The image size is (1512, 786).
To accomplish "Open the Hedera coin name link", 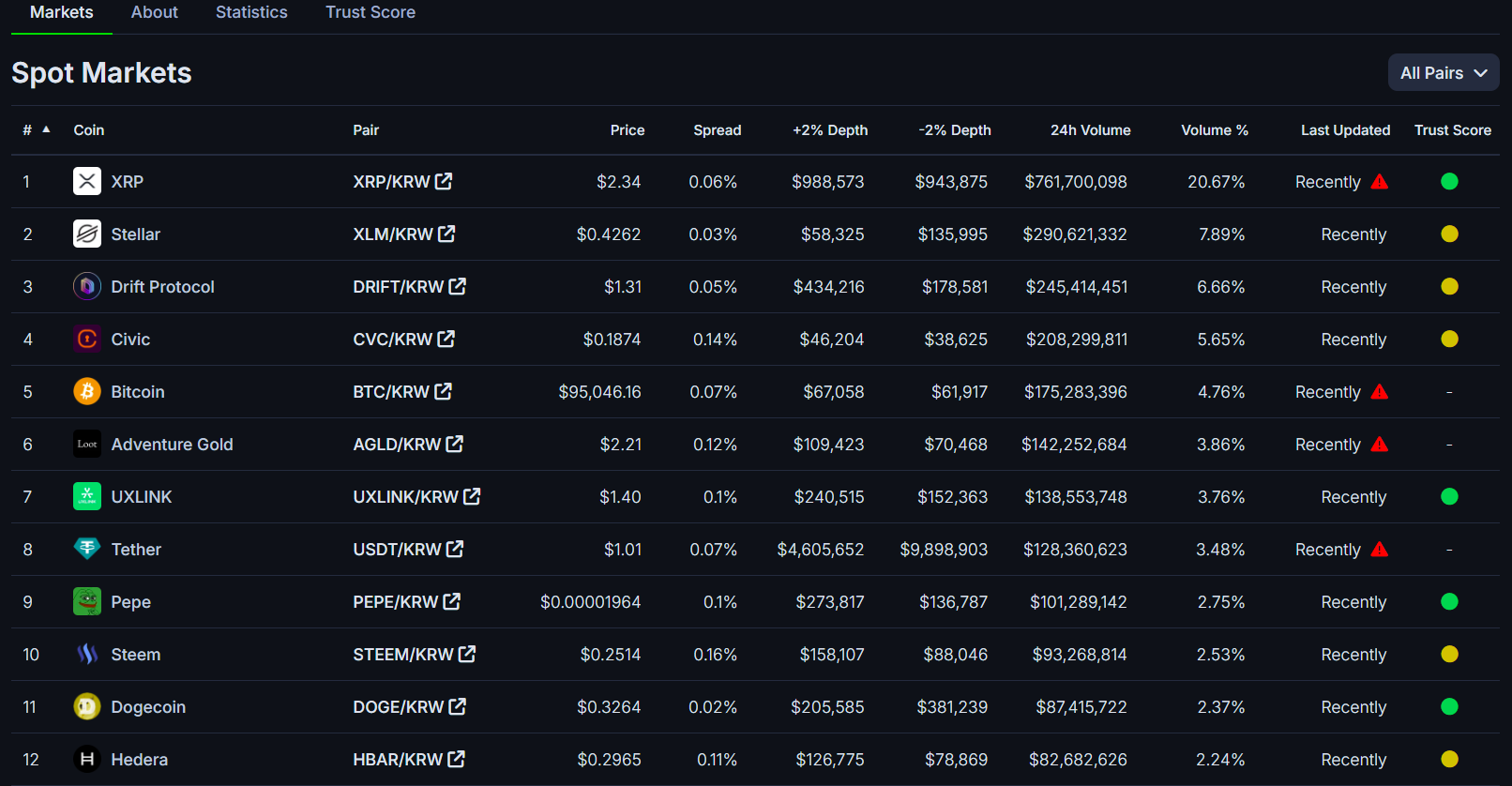I will tap(140, 760).
